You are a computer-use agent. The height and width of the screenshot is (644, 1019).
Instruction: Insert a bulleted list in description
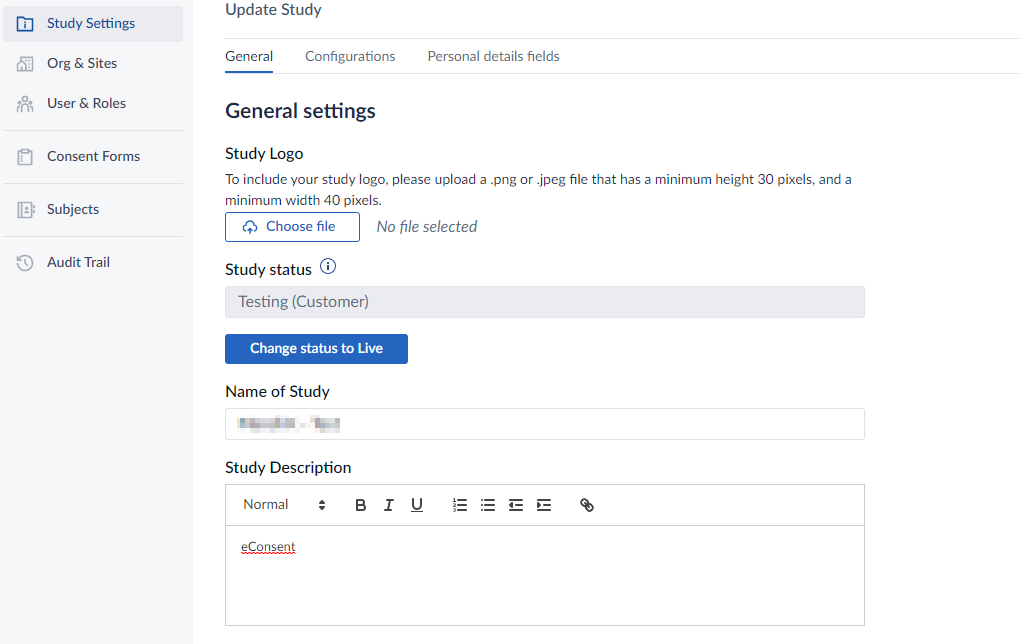coord(488,505)
